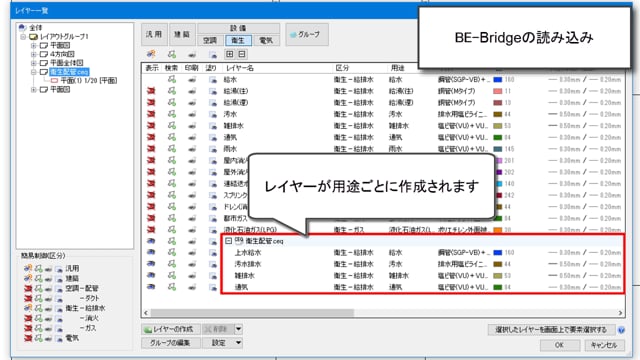
Task: Click the scrollbar right arrow of layer list
Action: (x=620, y=313)
